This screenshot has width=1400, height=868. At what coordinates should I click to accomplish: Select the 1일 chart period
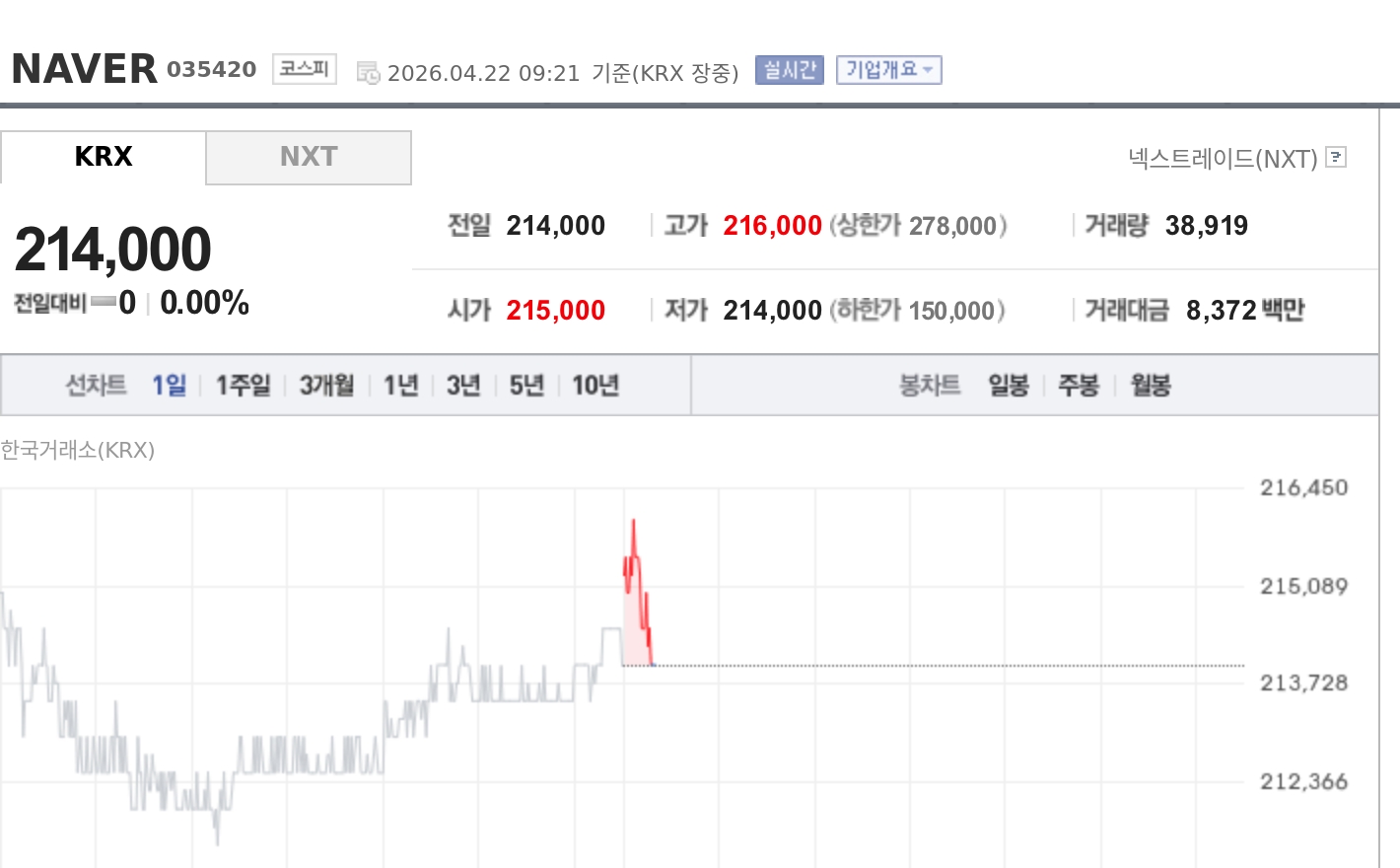[x=171, y=386]
